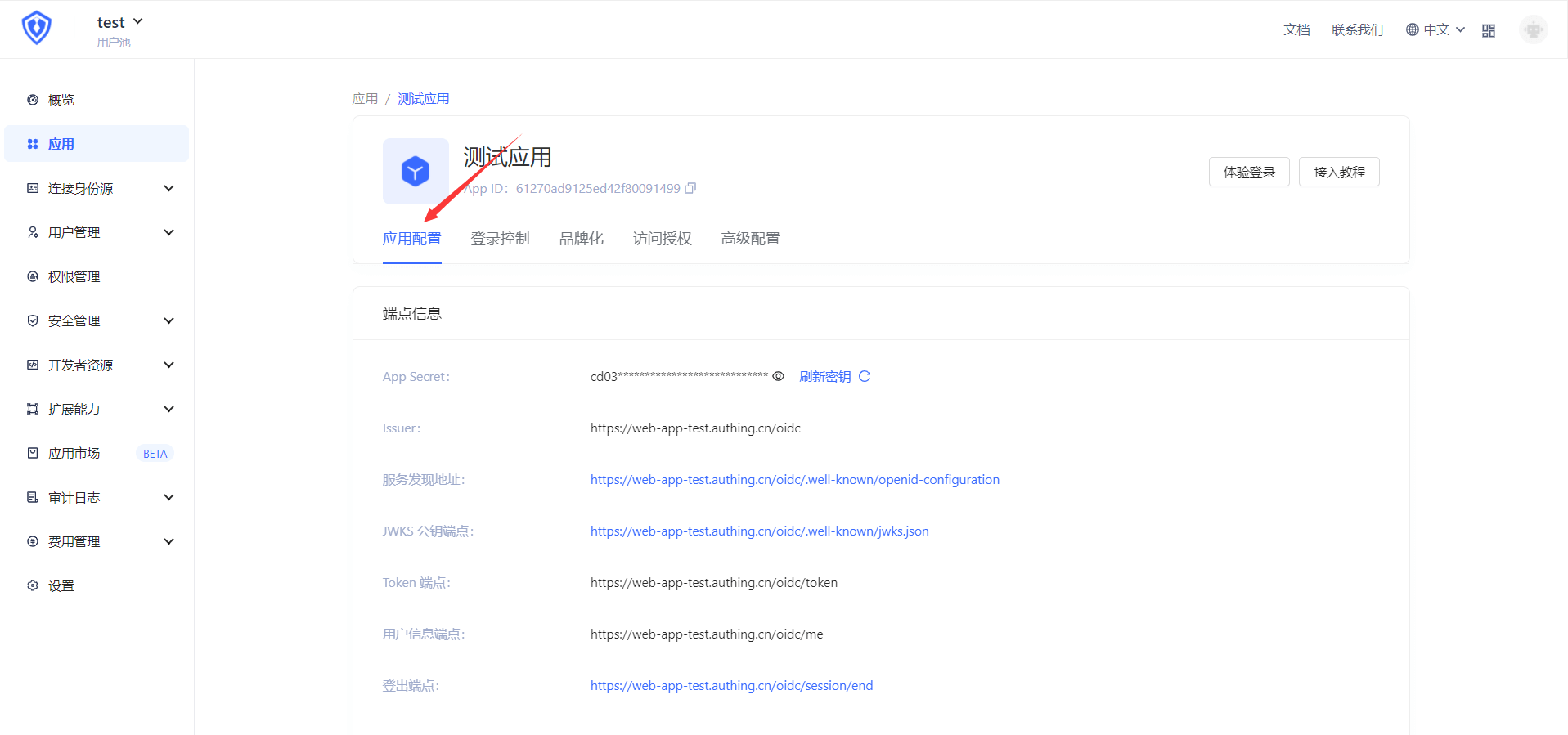Open the user avatar menu
Image resolution: width=1568 pixels, height=735 pixels.
[x=1534, y=30]
